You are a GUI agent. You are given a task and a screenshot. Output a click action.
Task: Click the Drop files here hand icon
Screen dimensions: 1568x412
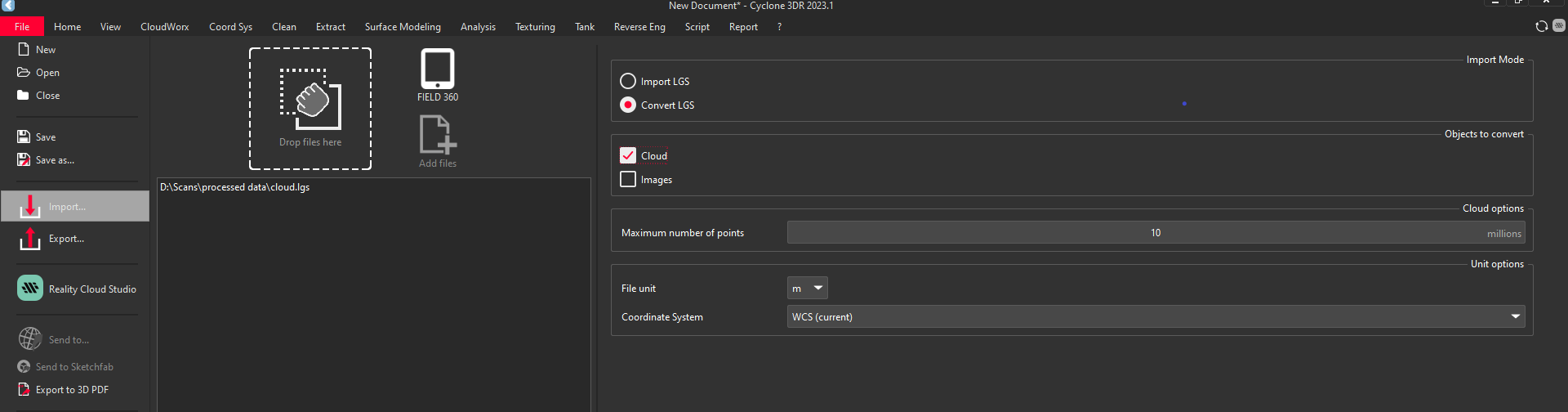(x=310, y=99)
